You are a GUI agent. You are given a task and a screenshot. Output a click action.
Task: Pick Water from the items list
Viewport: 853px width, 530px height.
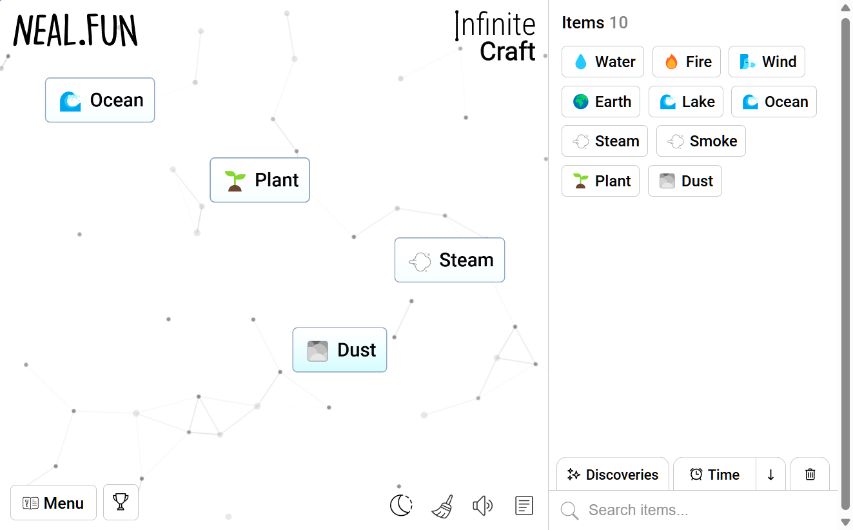[x=603, y=61]
